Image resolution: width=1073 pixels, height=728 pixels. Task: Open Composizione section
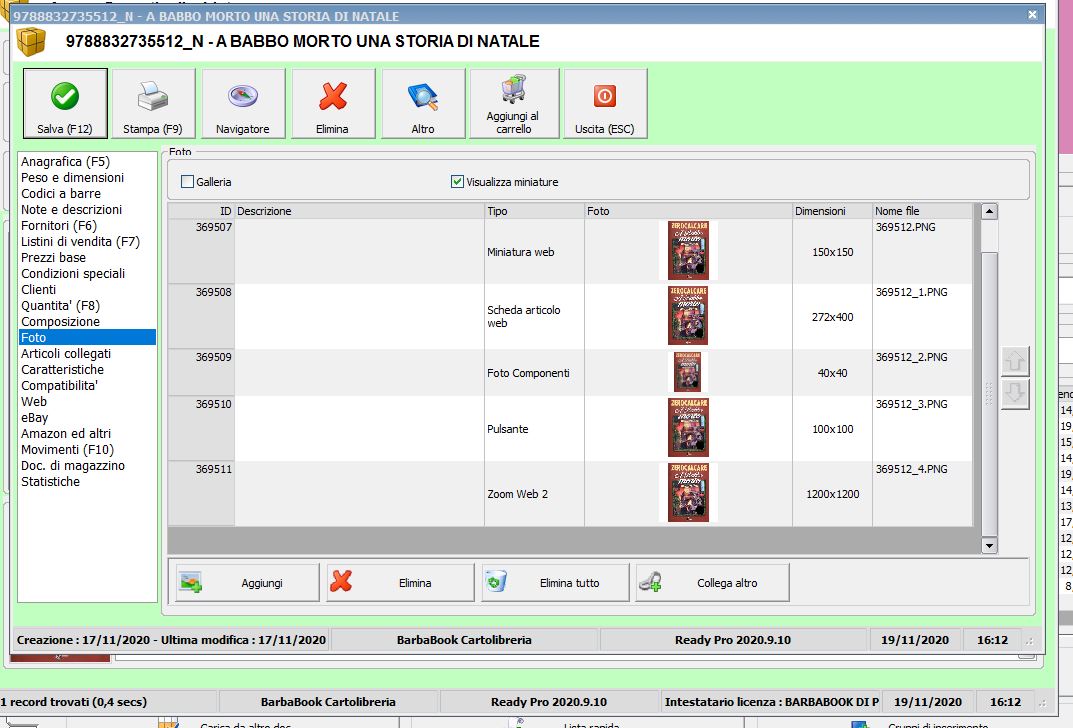point(60,322)
